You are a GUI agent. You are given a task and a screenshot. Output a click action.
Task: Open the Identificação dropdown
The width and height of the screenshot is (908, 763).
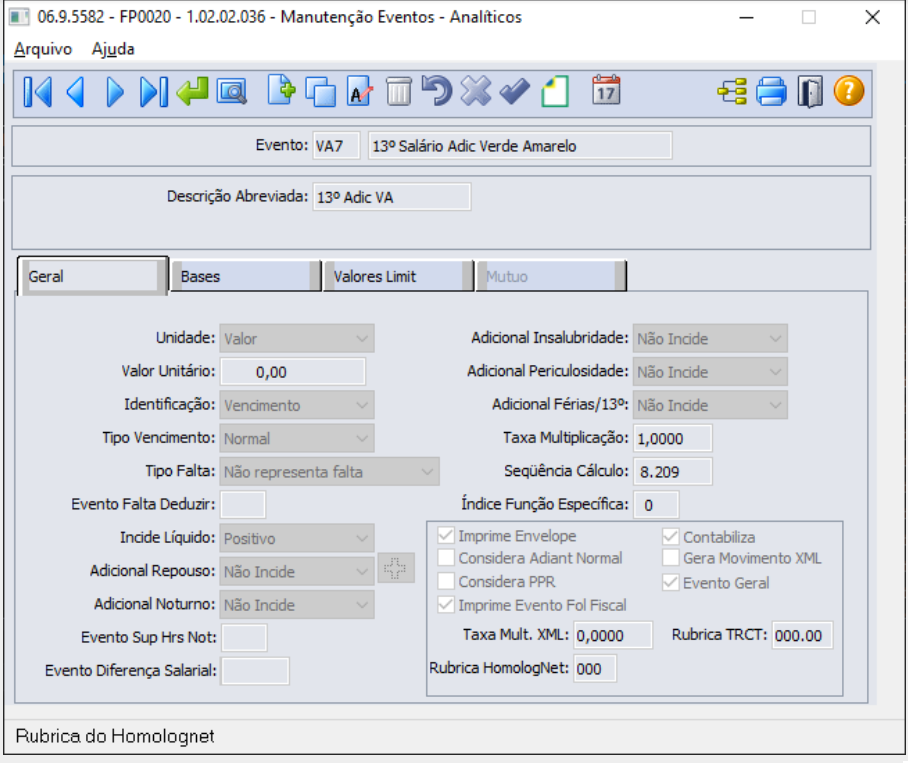[297, 405]
